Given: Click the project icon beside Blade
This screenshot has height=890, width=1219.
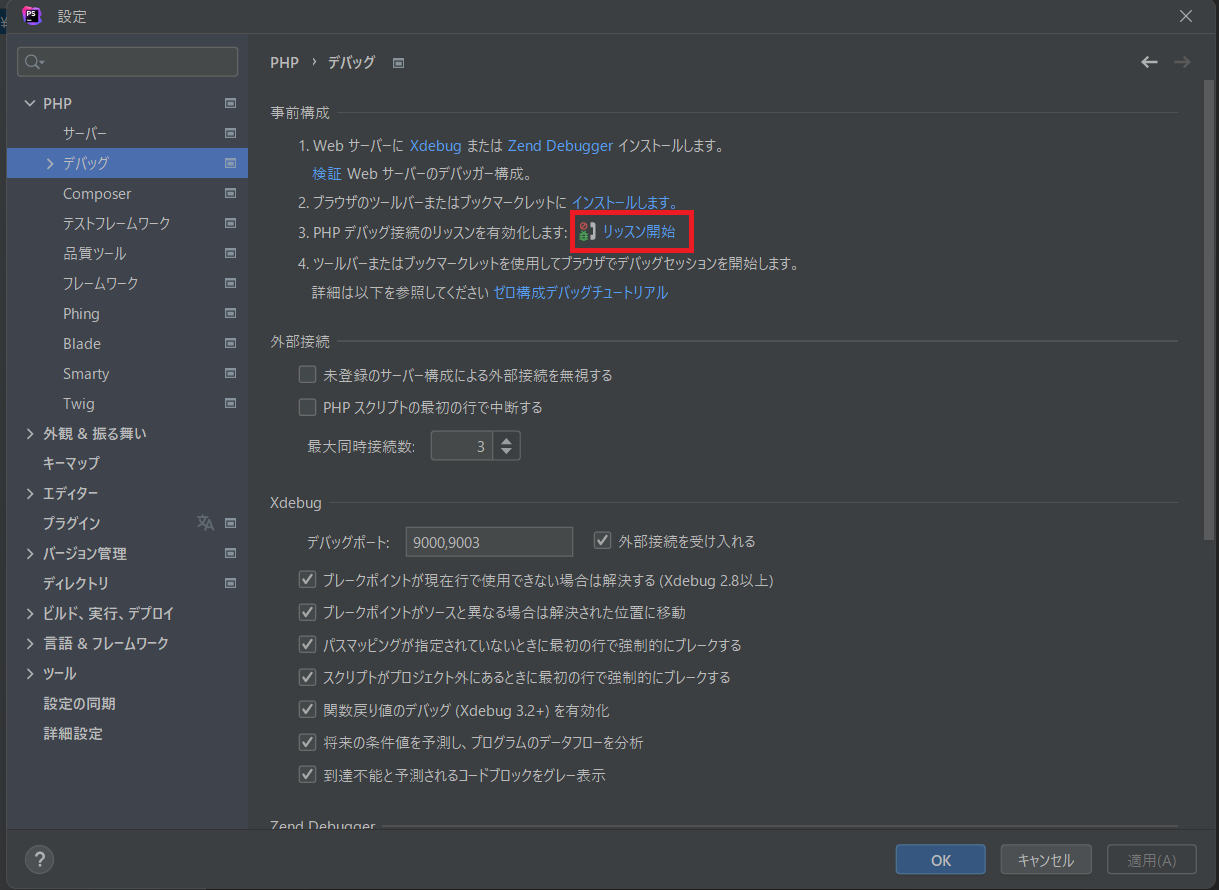Looking at the screenshot, I should point(230,343).
